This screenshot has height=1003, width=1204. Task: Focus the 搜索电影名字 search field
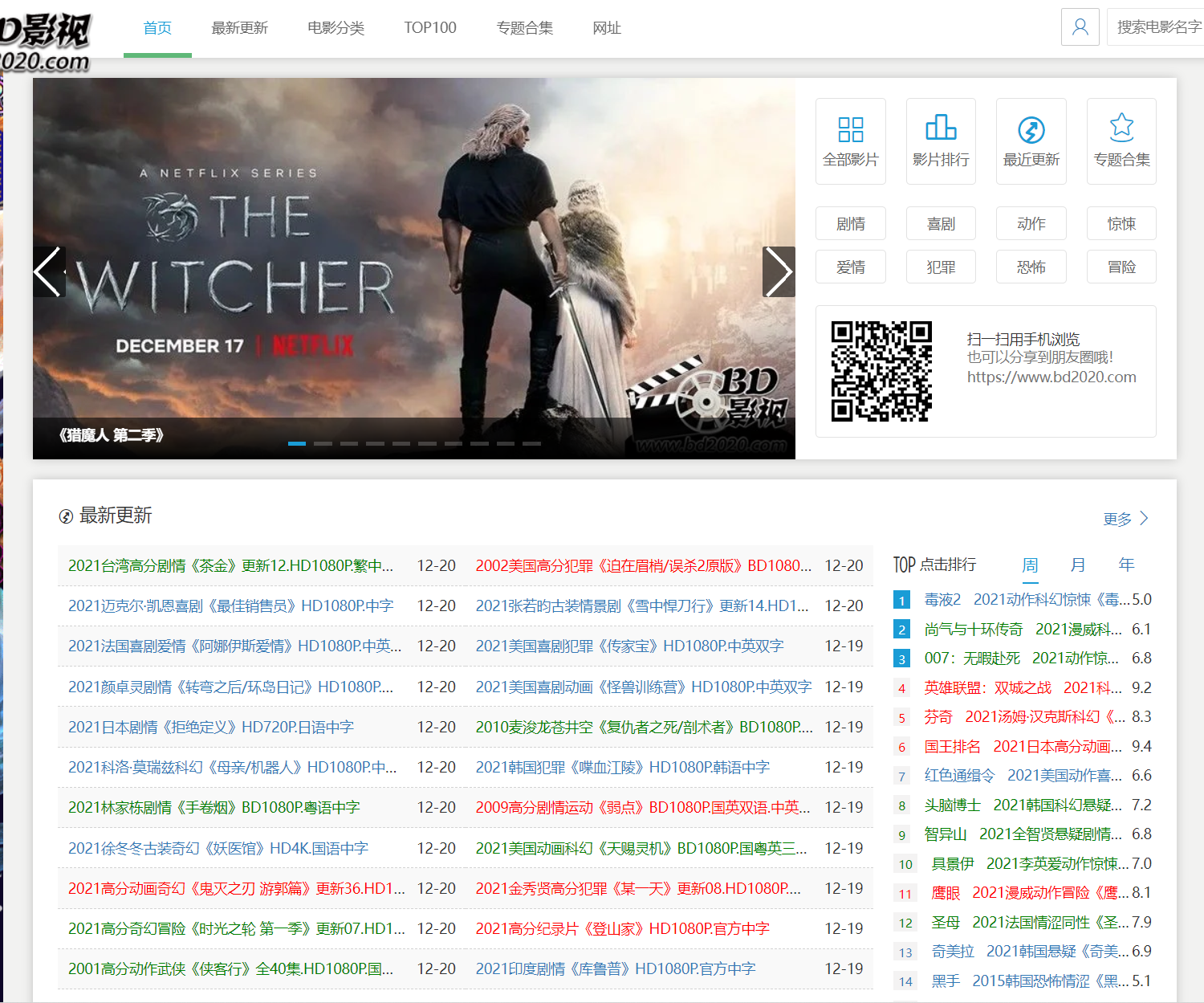point(1156,27)
